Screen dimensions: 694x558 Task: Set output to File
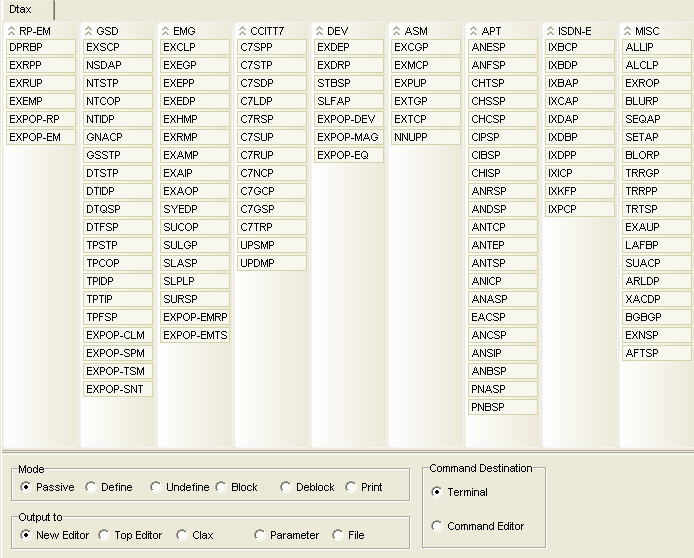point(338,535)
